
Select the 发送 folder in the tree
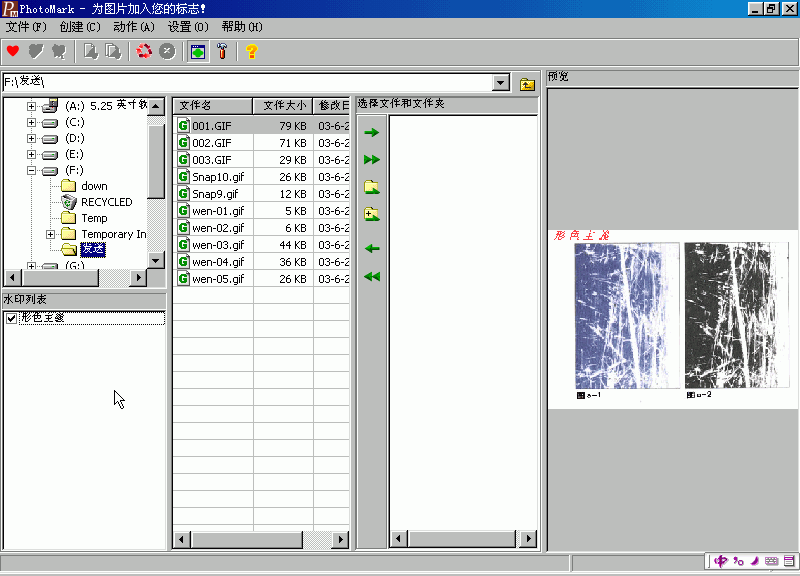coord(93,249)
